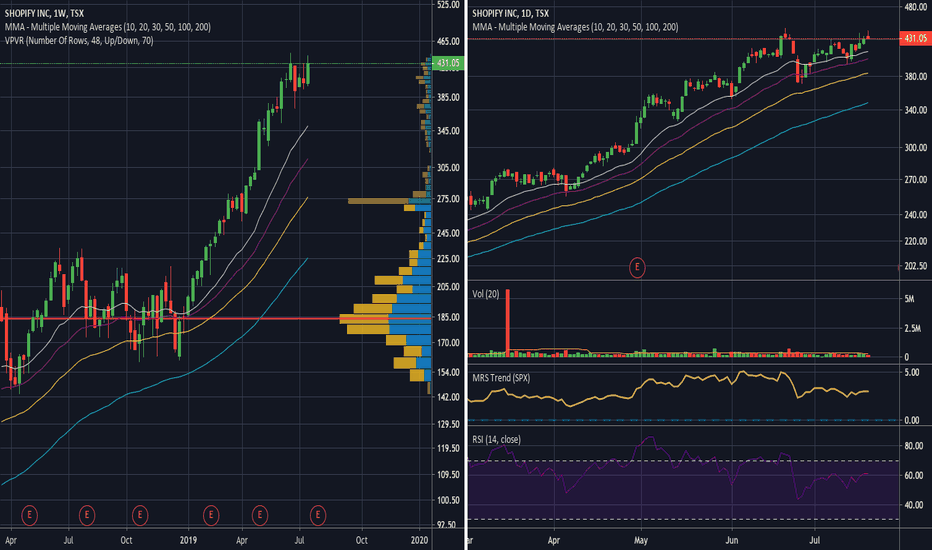
Task: Click the 92.50 price on weekly axis
Action: [448, 525]
